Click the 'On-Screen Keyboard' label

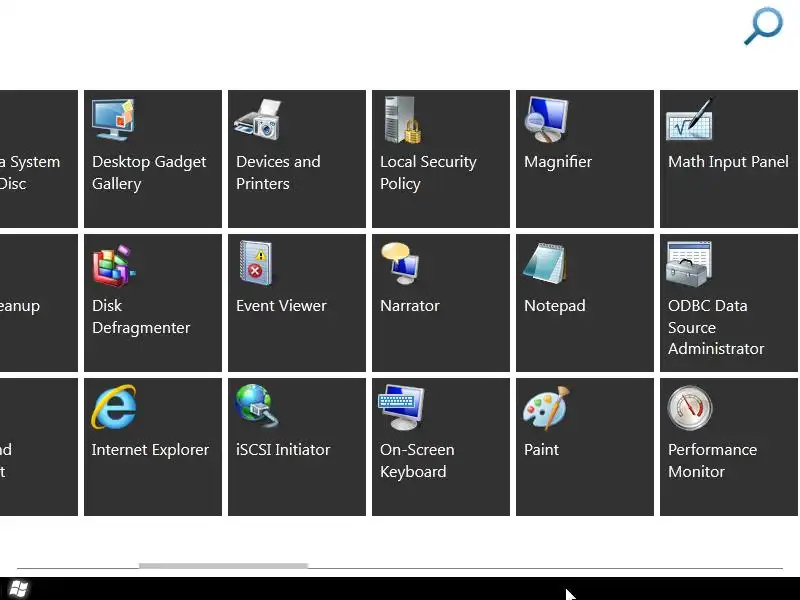417,460
